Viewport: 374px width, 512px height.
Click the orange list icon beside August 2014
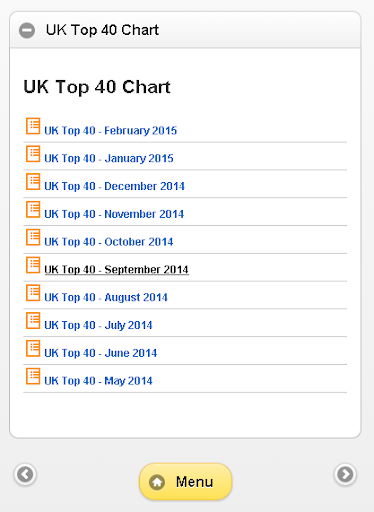(x=33, y=293)
